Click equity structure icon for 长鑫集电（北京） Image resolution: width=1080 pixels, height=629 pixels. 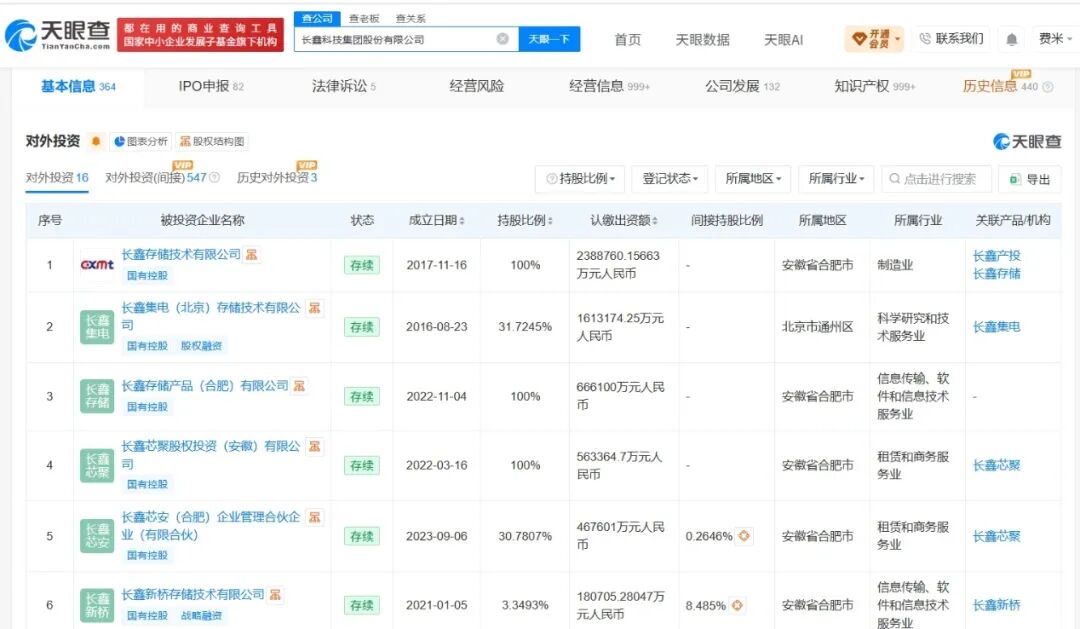(x=314, y=308)
